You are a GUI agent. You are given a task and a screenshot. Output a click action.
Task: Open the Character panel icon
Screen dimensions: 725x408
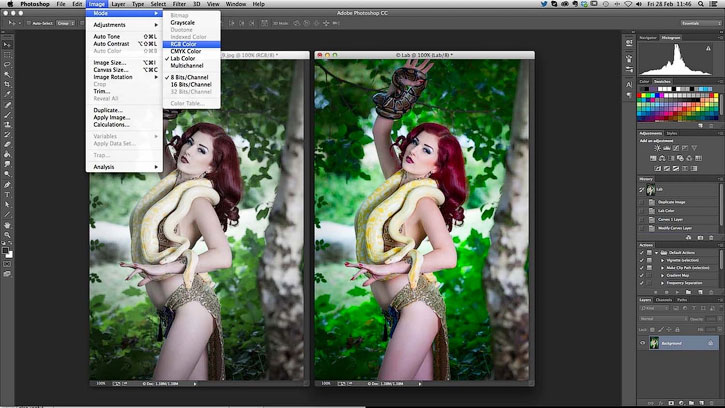629,85
